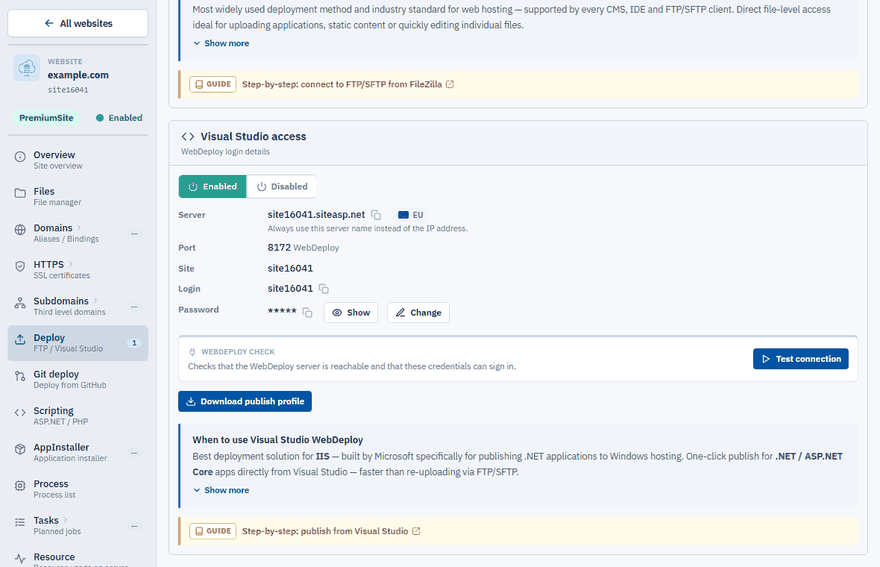Click the Deploy badge showing 1
Screen dimensions: 880x567
pyautogui.click(x=134, y=343)
